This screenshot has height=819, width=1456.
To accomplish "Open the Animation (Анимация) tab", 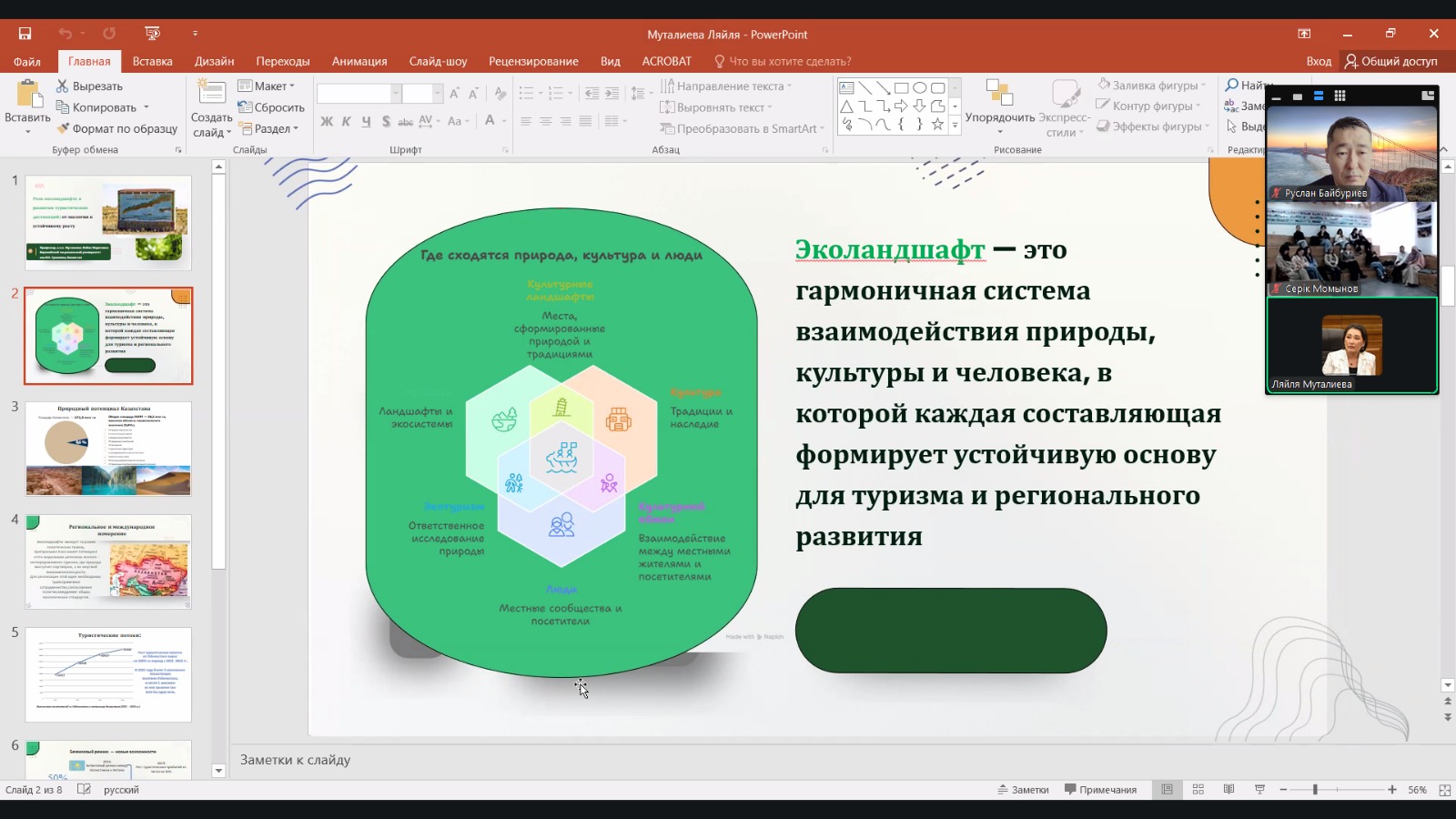I will tap(359, 61).
